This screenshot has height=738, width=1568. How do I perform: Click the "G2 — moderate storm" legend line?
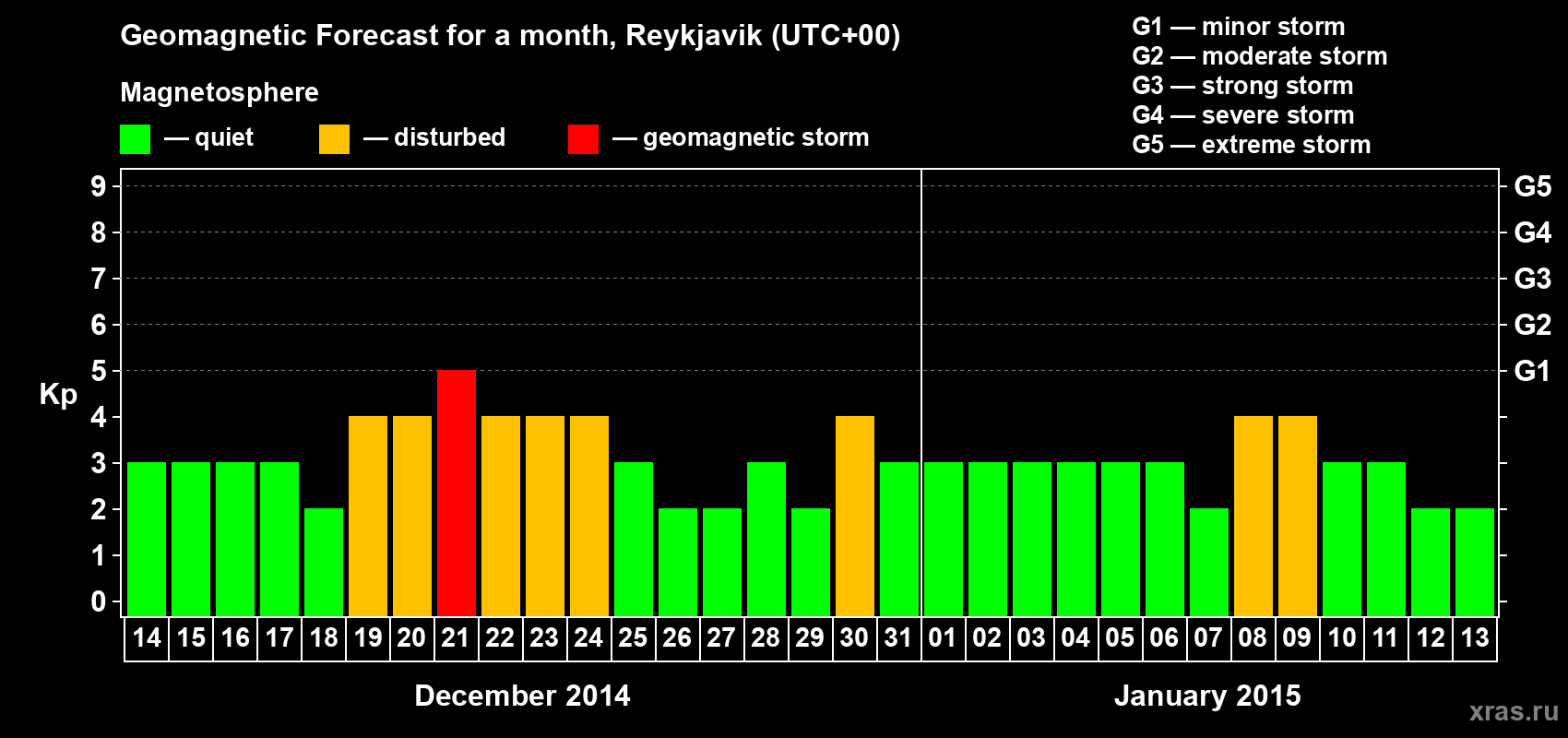point(1260,56)
